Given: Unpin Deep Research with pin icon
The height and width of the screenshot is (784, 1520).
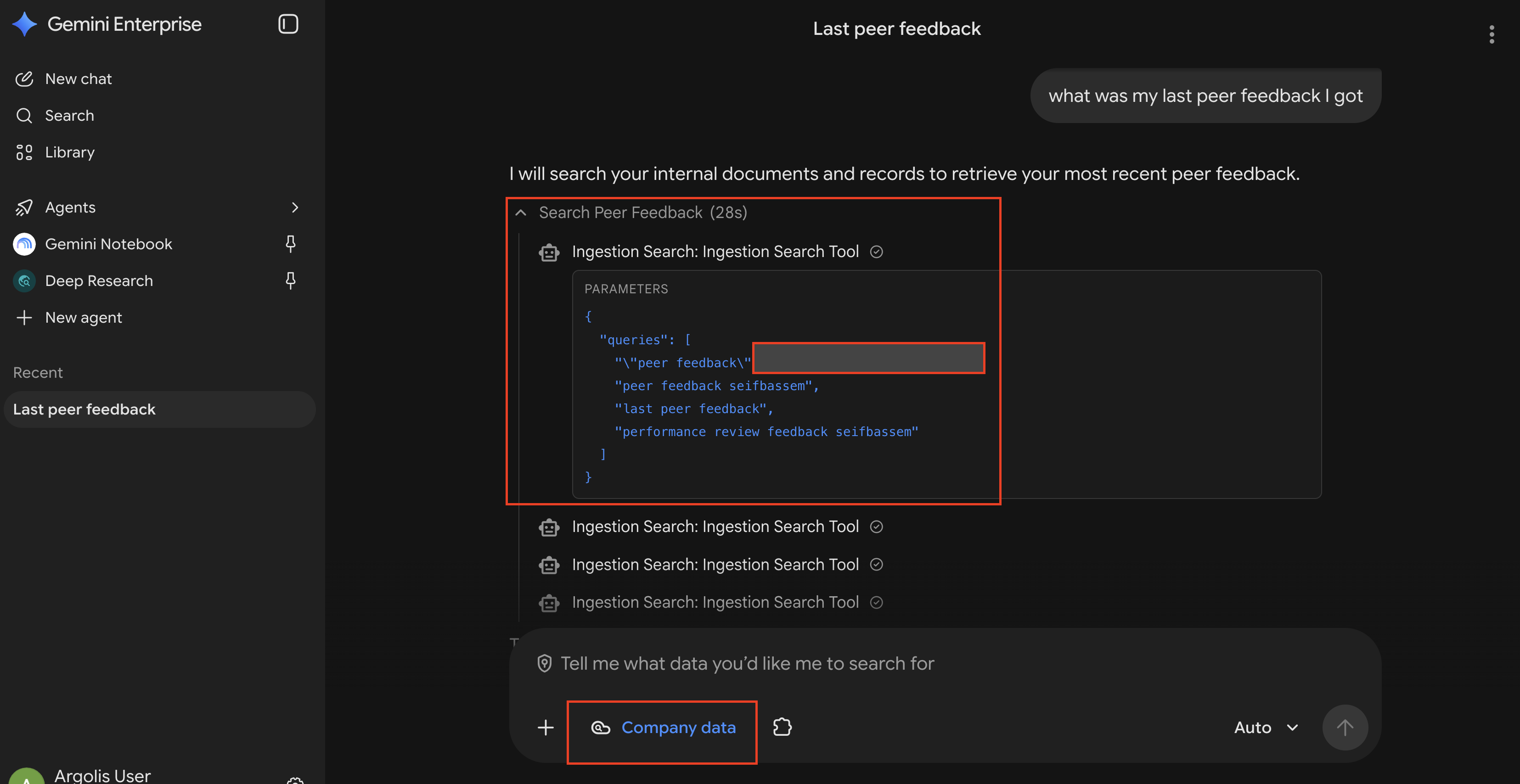Looking at the screenshot, I should point(290,280).
